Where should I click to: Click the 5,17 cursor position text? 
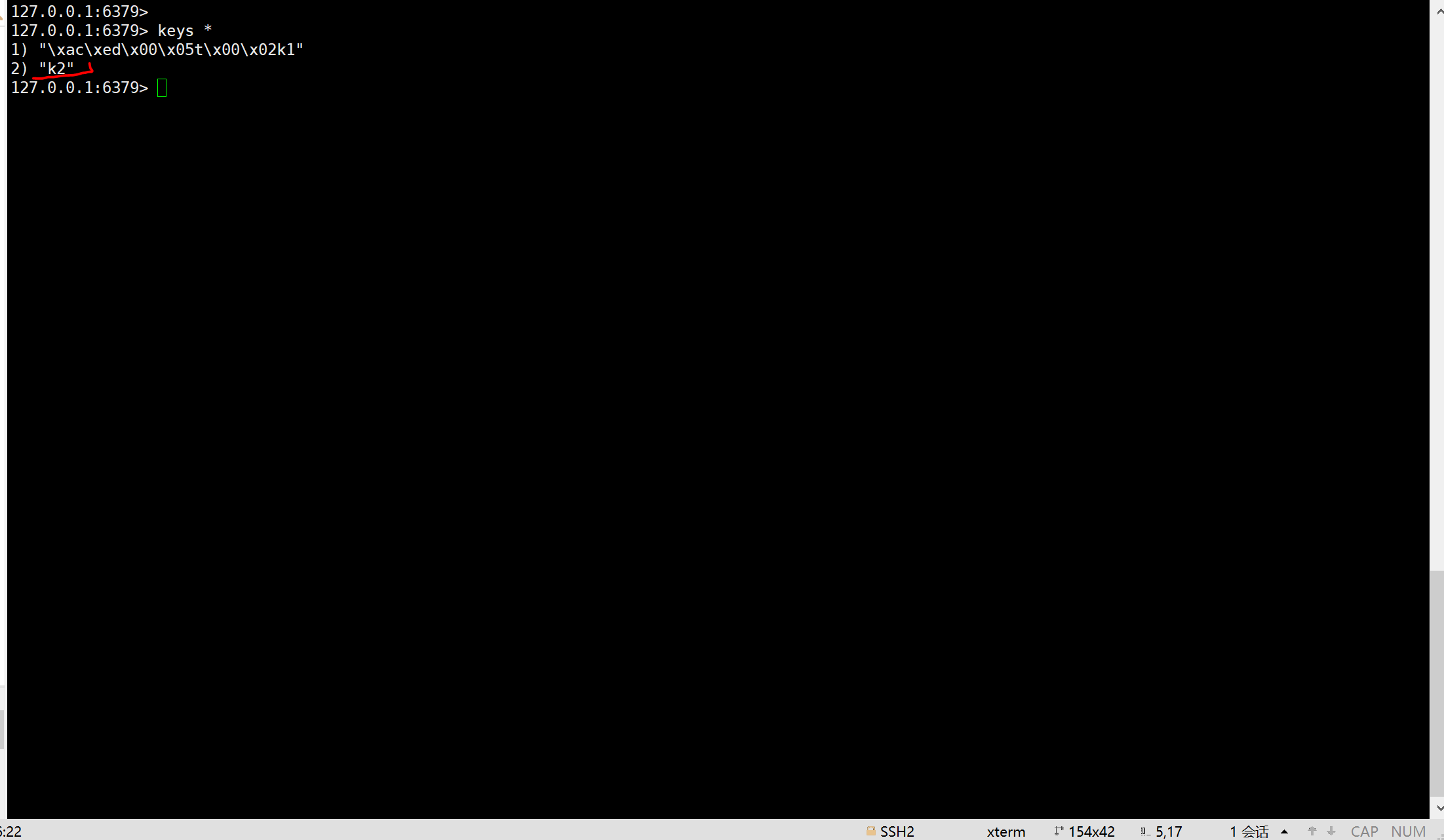1169,831
